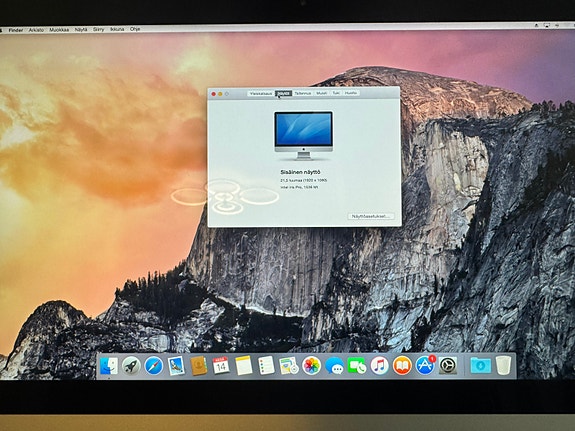The image size is (575, 431).
Task: Launch FaceTime from the dock
Action: [x=357, y=366]
